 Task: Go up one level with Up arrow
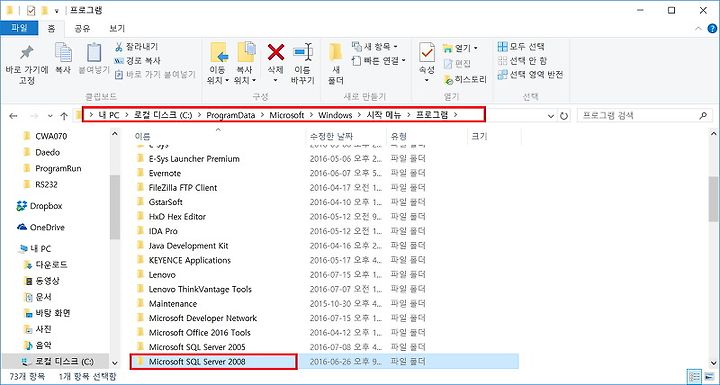coord(64,116)
